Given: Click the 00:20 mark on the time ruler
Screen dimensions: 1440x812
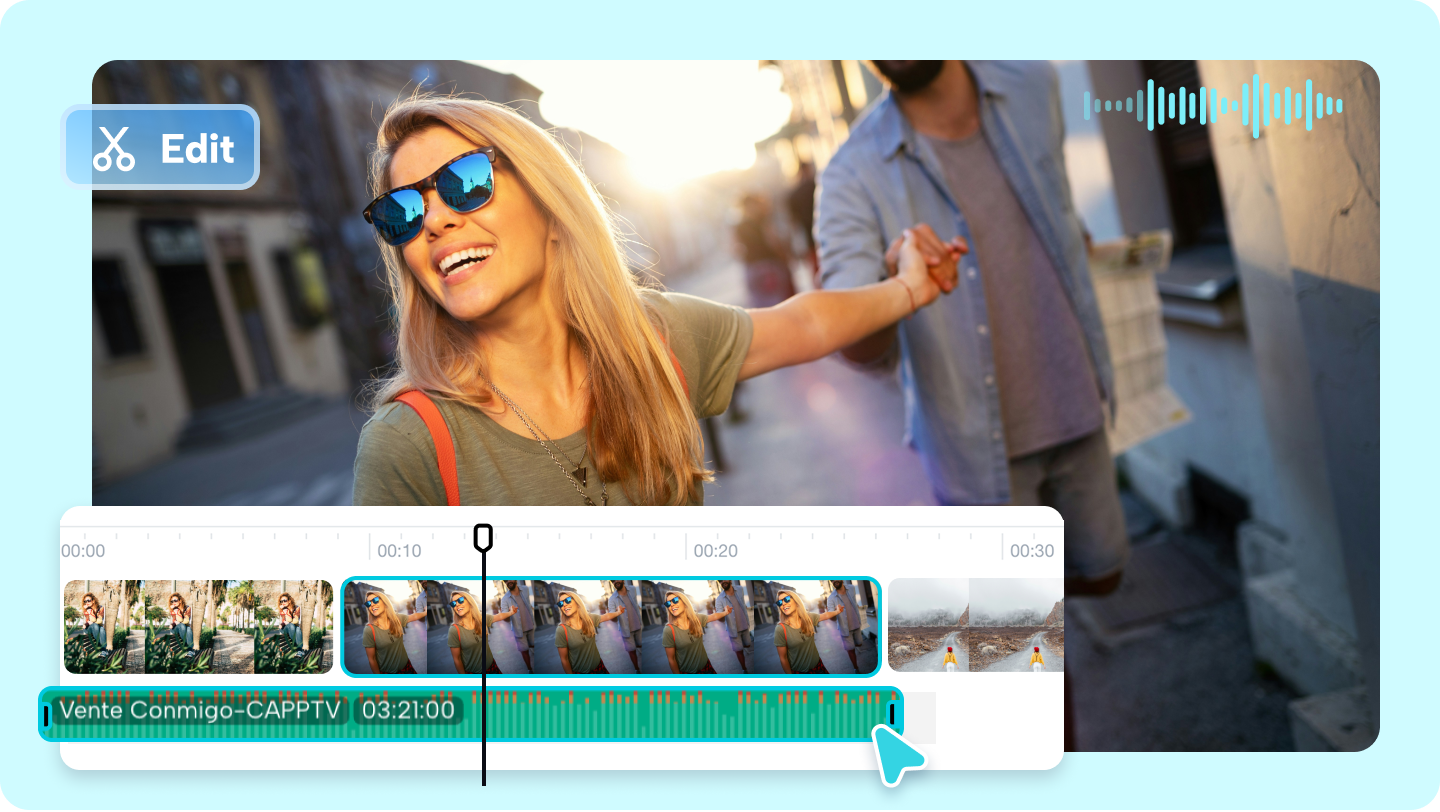Looking at the screenshot, I should pyautogui.click(x=717, y=550).
